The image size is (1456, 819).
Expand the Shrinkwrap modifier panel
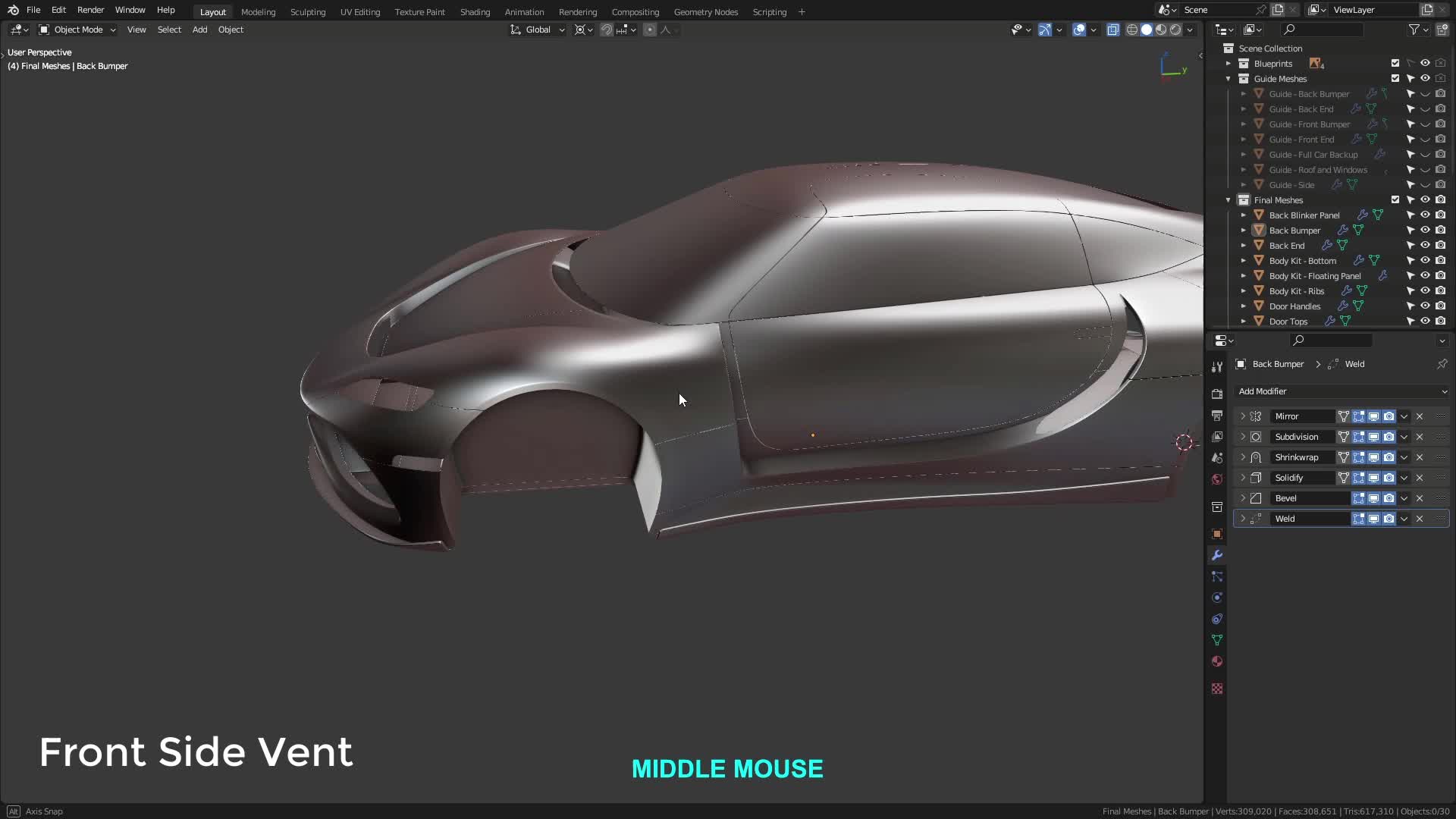1243,457
